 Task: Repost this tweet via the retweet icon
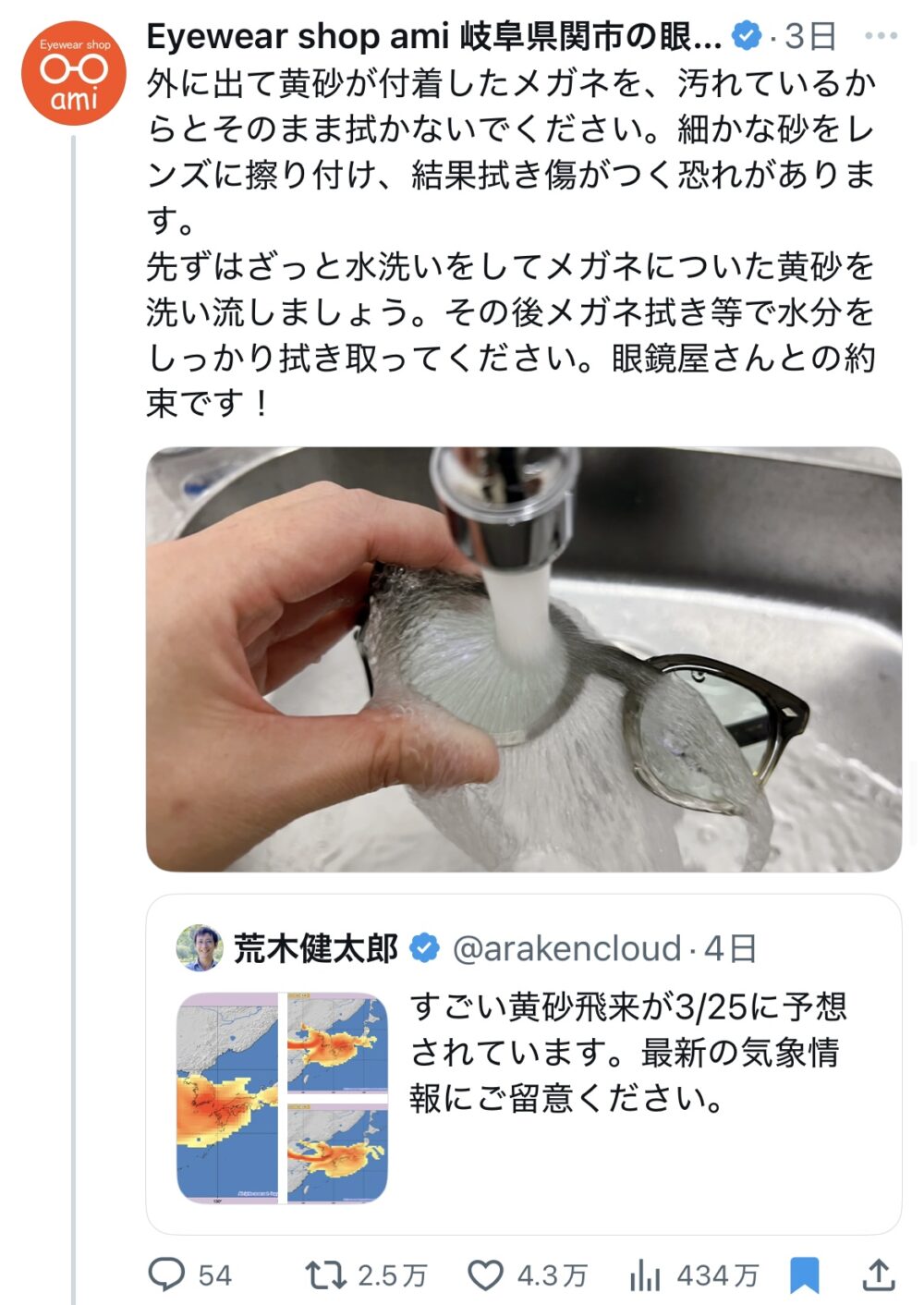[325, 1275]
